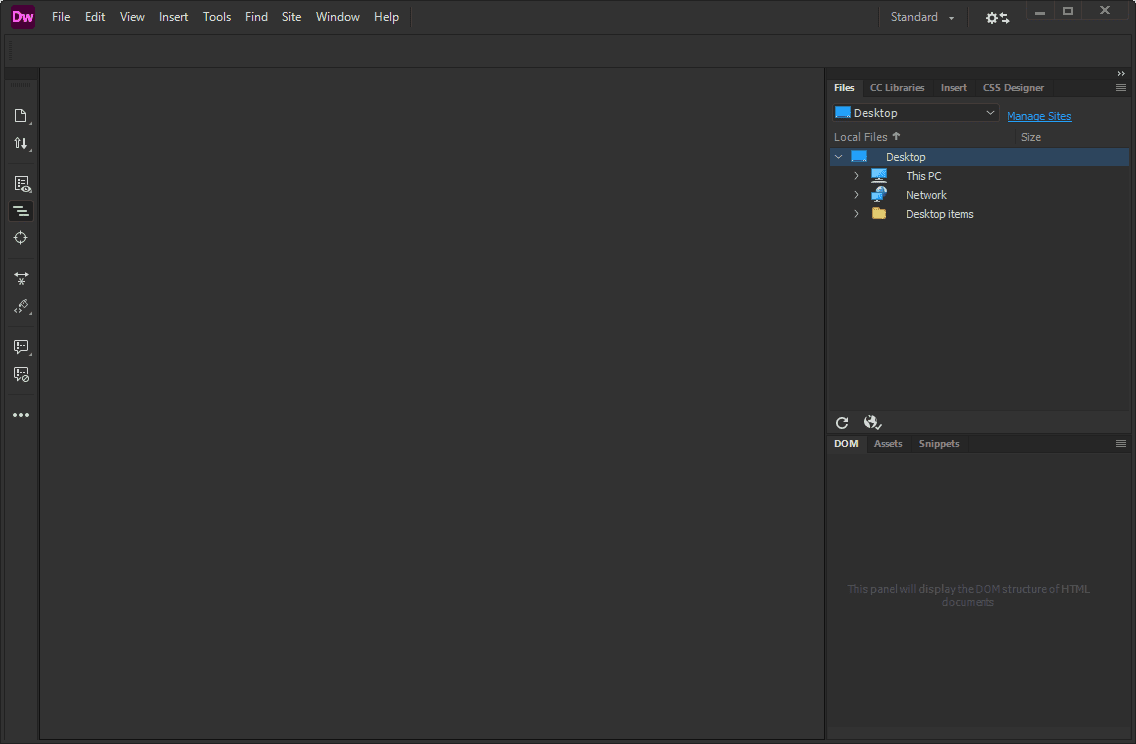The image size is (1136, 744).
Task: Select the This PC tree item
Action: pyautogui.click(x=923, y=176)
